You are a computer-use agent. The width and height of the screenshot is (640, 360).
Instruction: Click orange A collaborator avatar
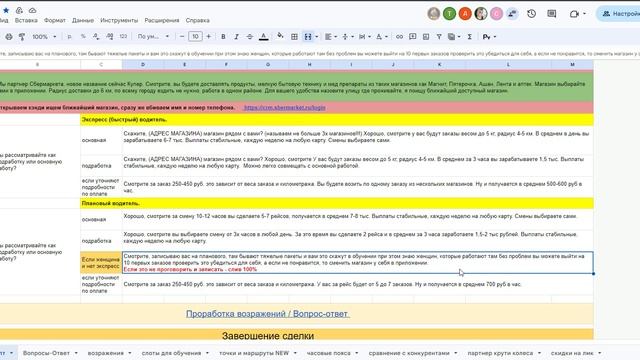465,13
